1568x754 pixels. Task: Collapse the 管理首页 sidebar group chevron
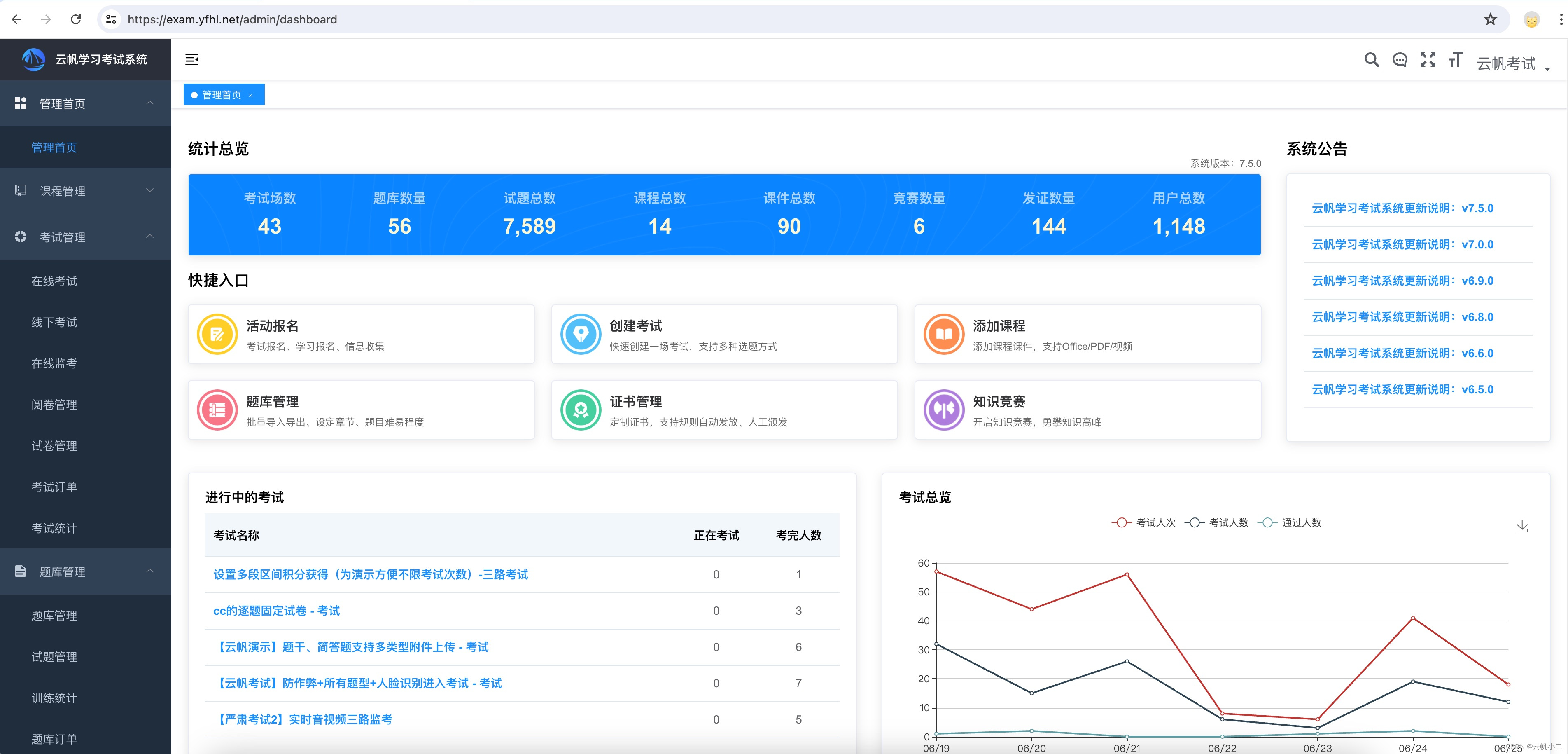pyautogui.click(x=150, y=103)
